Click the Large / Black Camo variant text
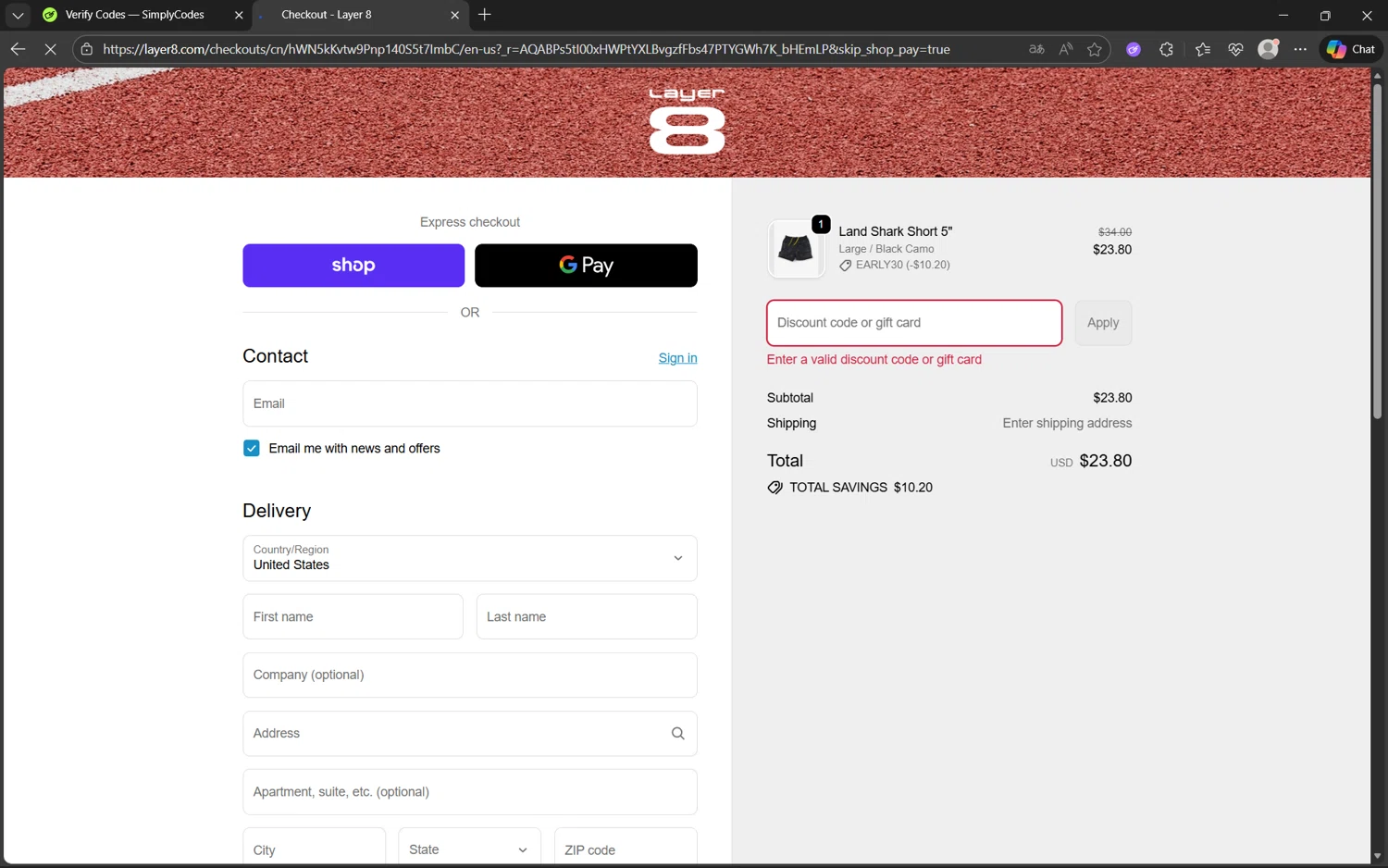The width and height of the screenshot is (1388, 868). (x=886, y=249)
